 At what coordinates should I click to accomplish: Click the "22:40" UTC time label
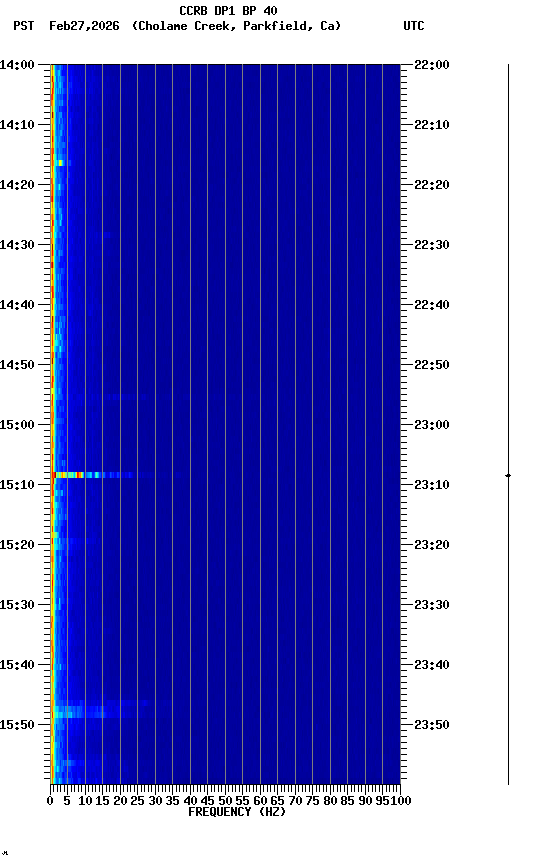tap(432, 305)
